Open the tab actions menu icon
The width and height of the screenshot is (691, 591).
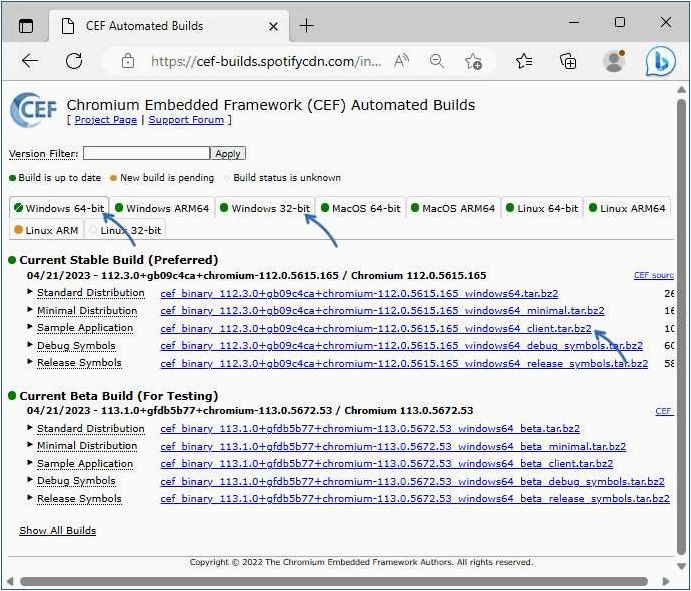pos(26,26)
